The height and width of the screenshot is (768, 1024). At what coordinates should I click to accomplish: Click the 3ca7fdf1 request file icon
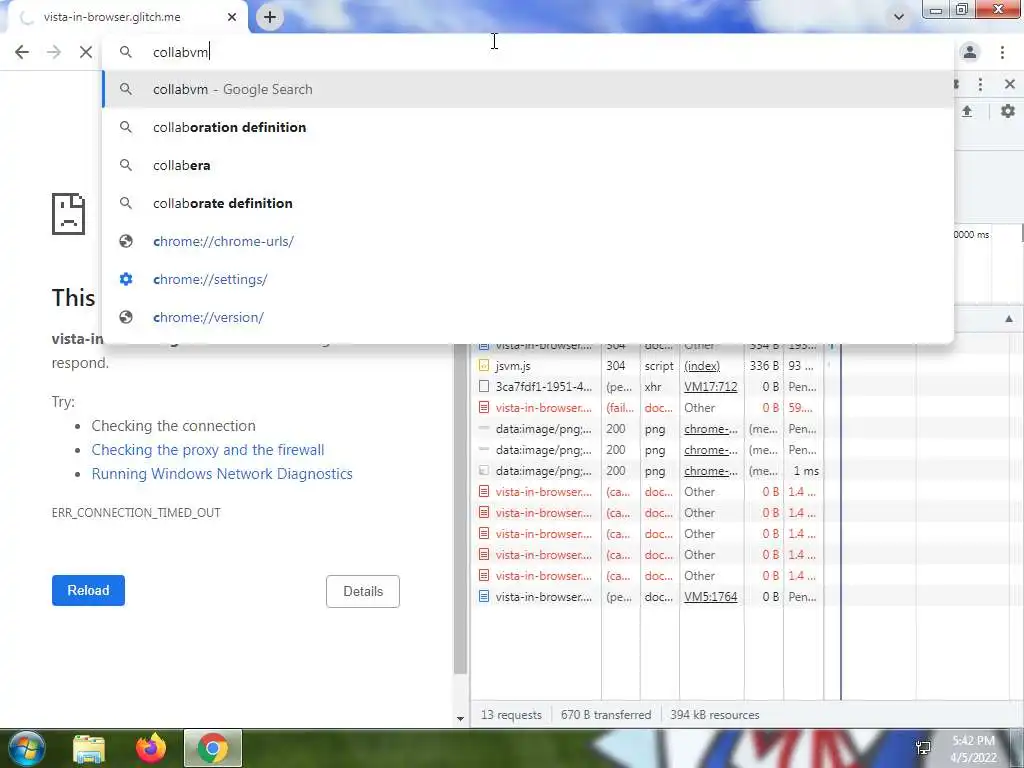tap(484, 387)
